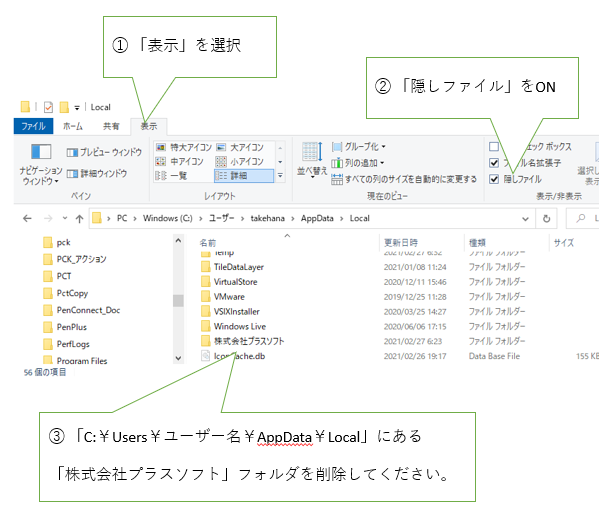The width and height of the screenshot is (599, 520).
Task: Sort by 更新日時 column header
Action: [401, 243]
